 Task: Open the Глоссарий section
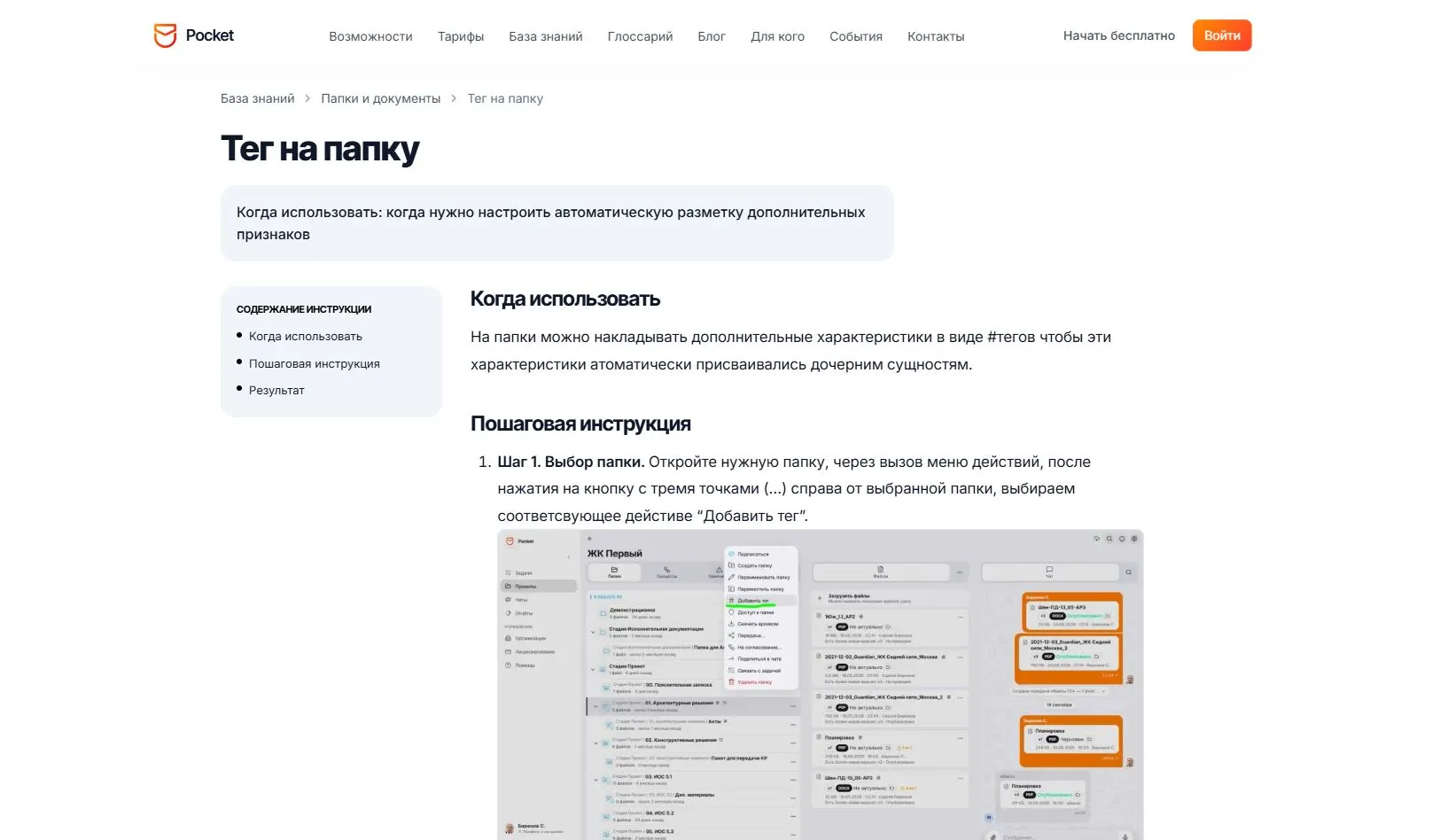[640, 36]
